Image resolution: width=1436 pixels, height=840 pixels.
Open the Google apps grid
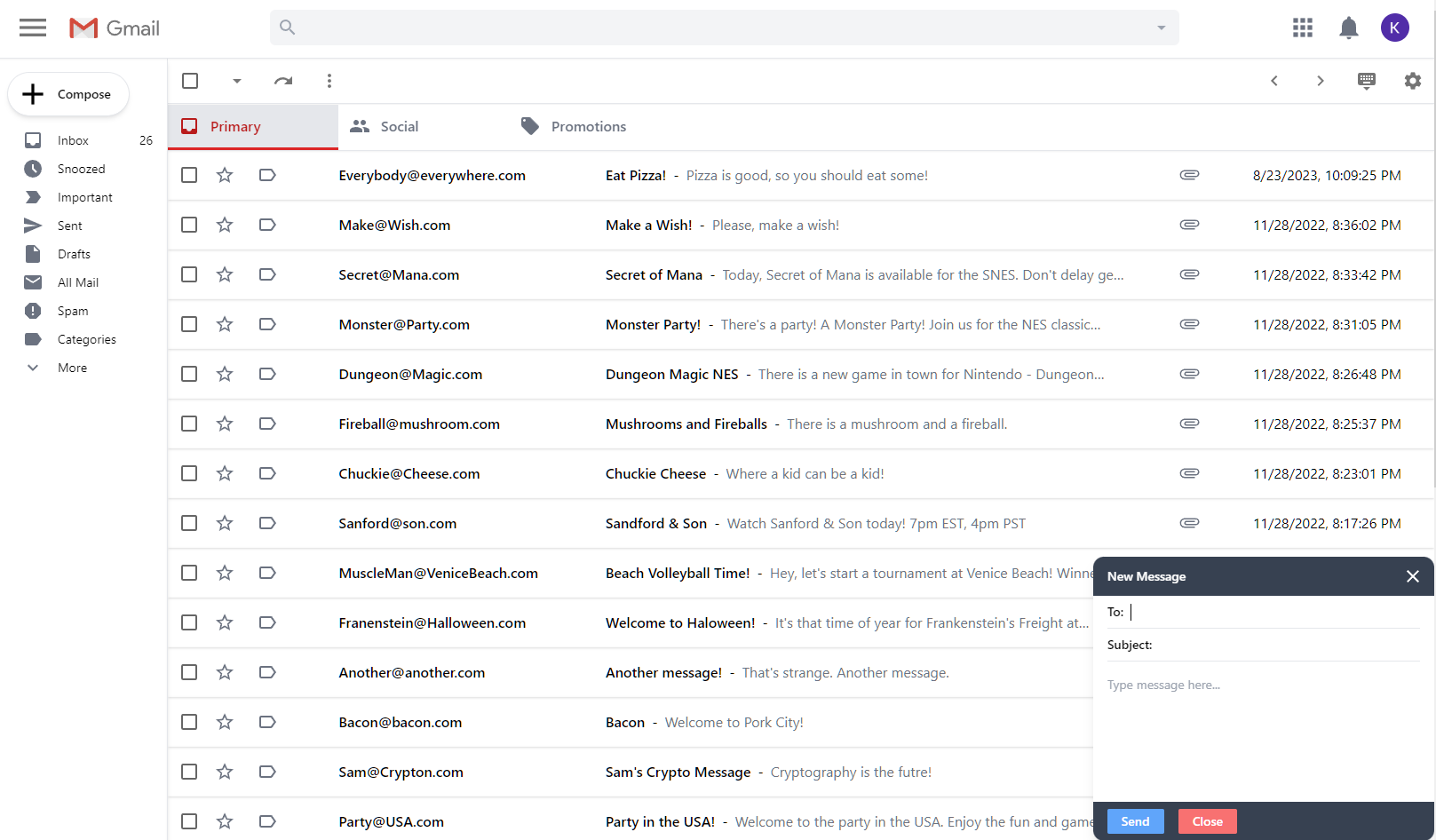(1303, 28)
